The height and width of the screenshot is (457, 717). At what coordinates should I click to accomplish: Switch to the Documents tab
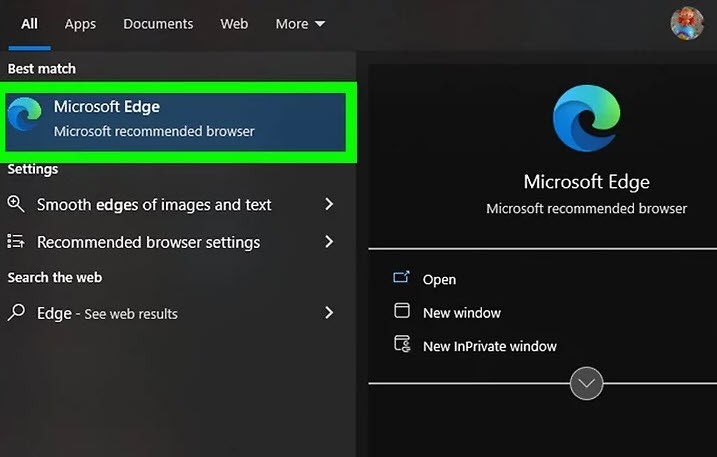click(x=158, y=24)
